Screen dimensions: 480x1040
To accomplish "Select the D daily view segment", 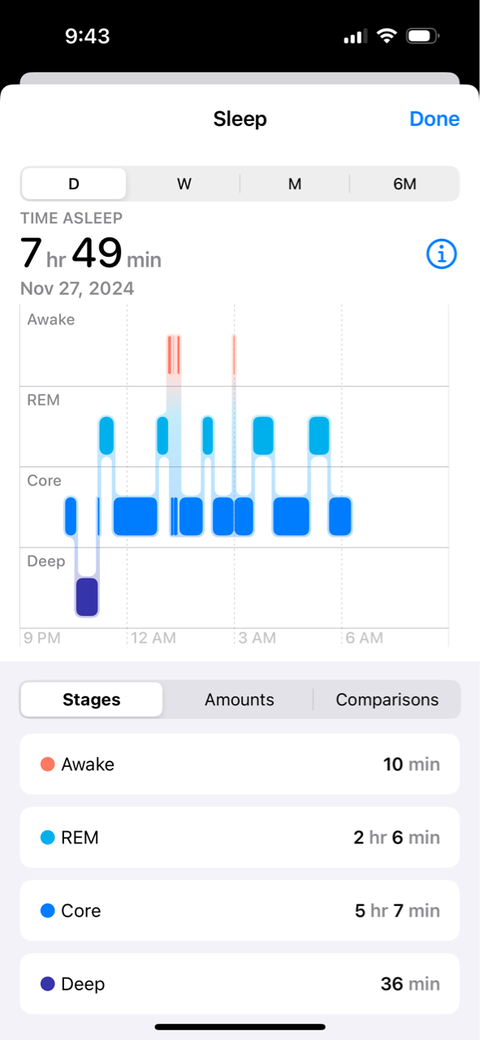I will click(74, 184).
